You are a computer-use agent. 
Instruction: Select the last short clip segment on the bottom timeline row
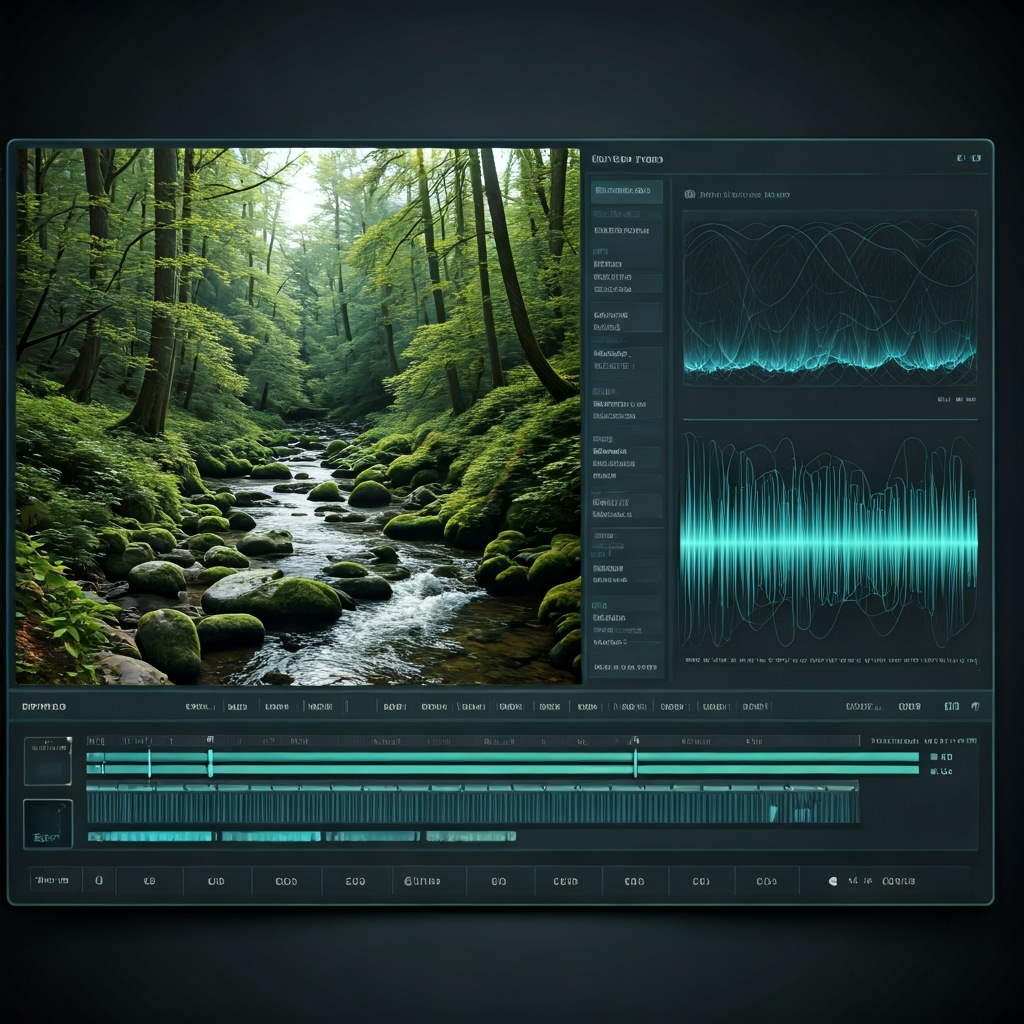click(x=470, y=836)
